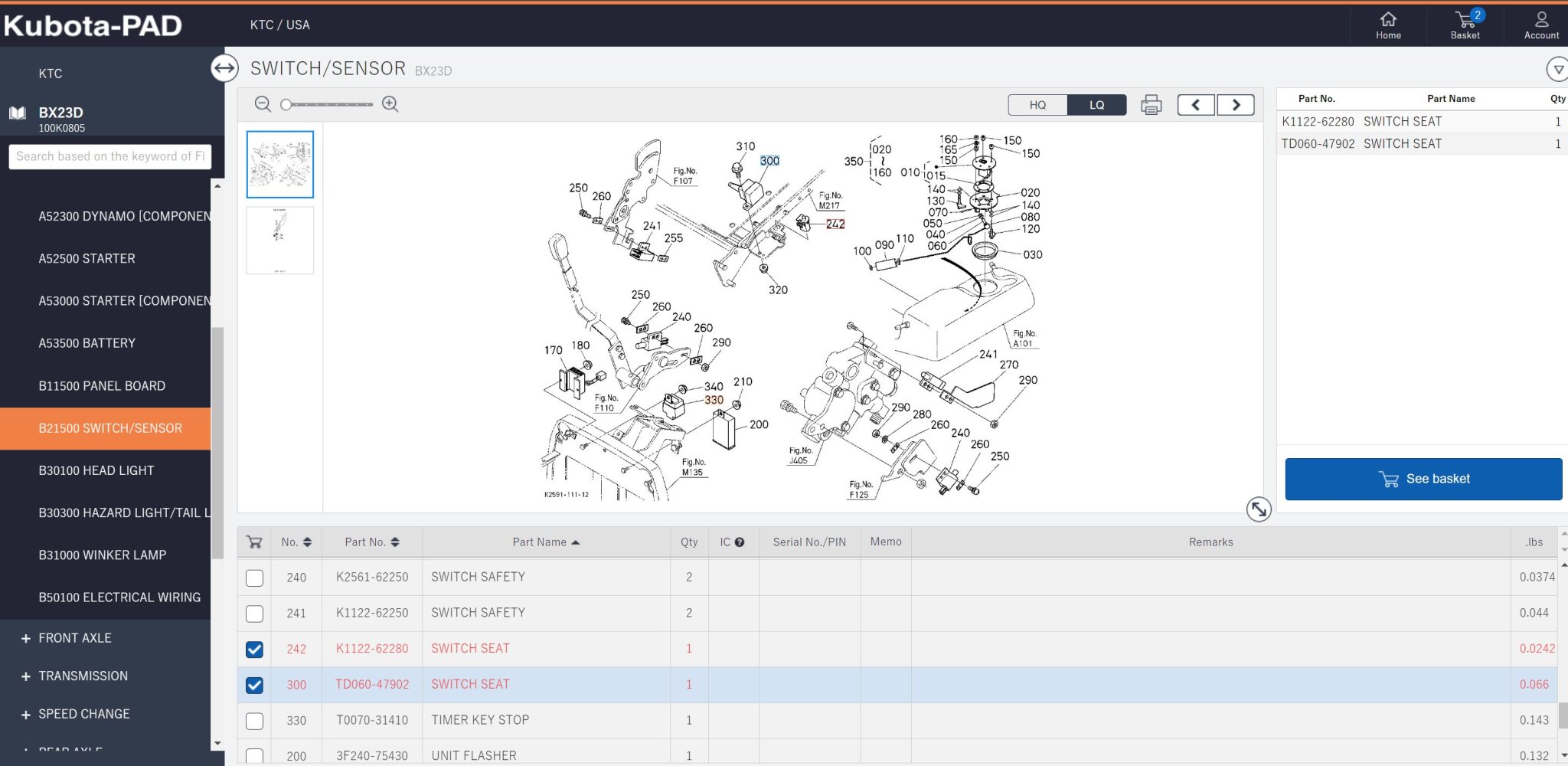Open the IC help question mark

(x=740, y=542)
